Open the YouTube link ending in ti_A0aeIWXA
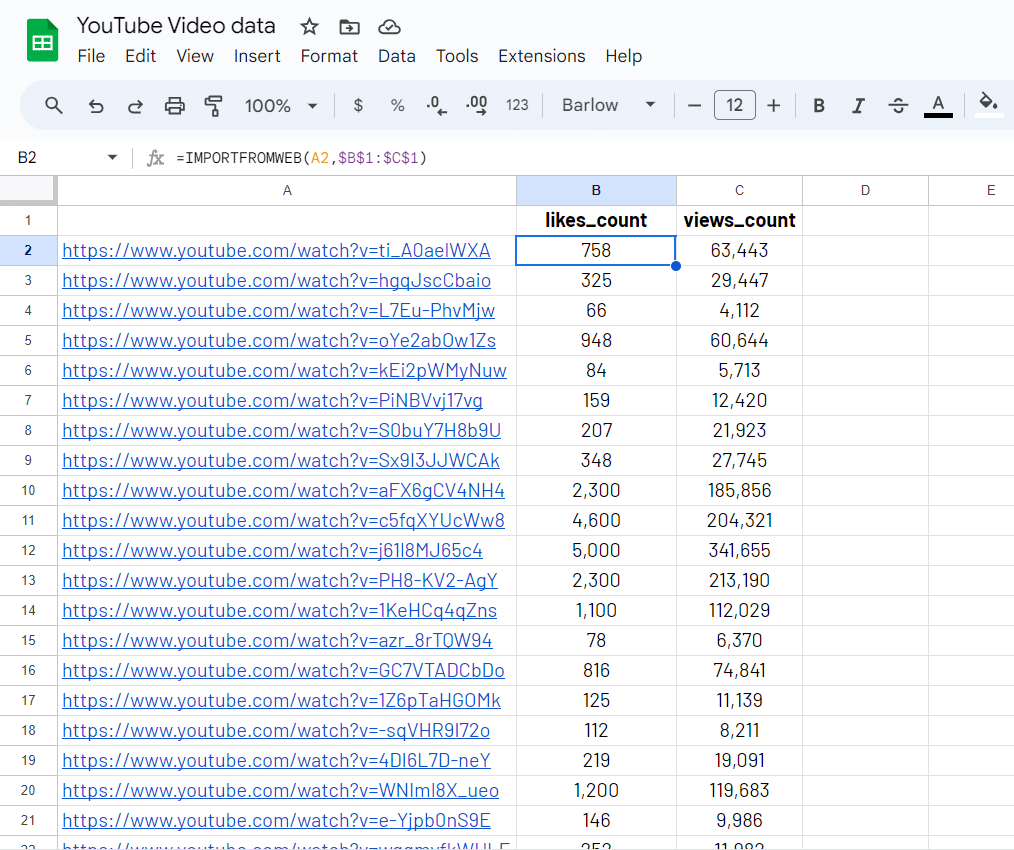This screenshot has height=850, width=1014. pos(276,251)
